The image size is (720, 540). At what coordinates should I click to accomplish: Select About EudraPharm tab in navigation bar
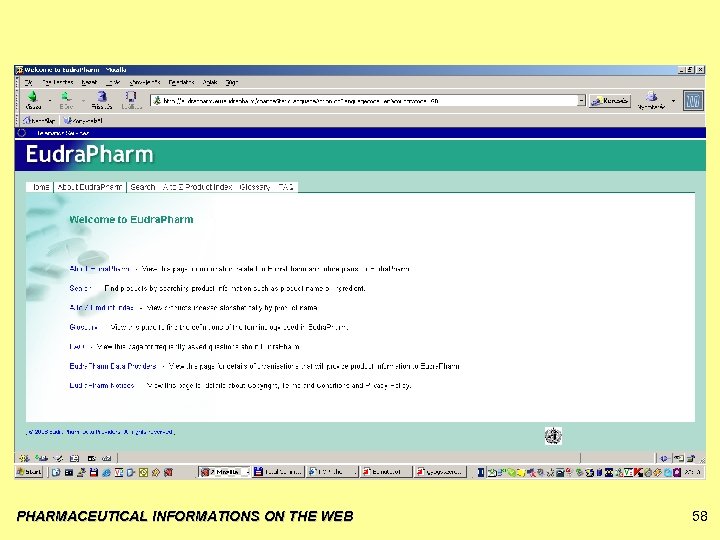pyautogui.click(x=90, y=187)
